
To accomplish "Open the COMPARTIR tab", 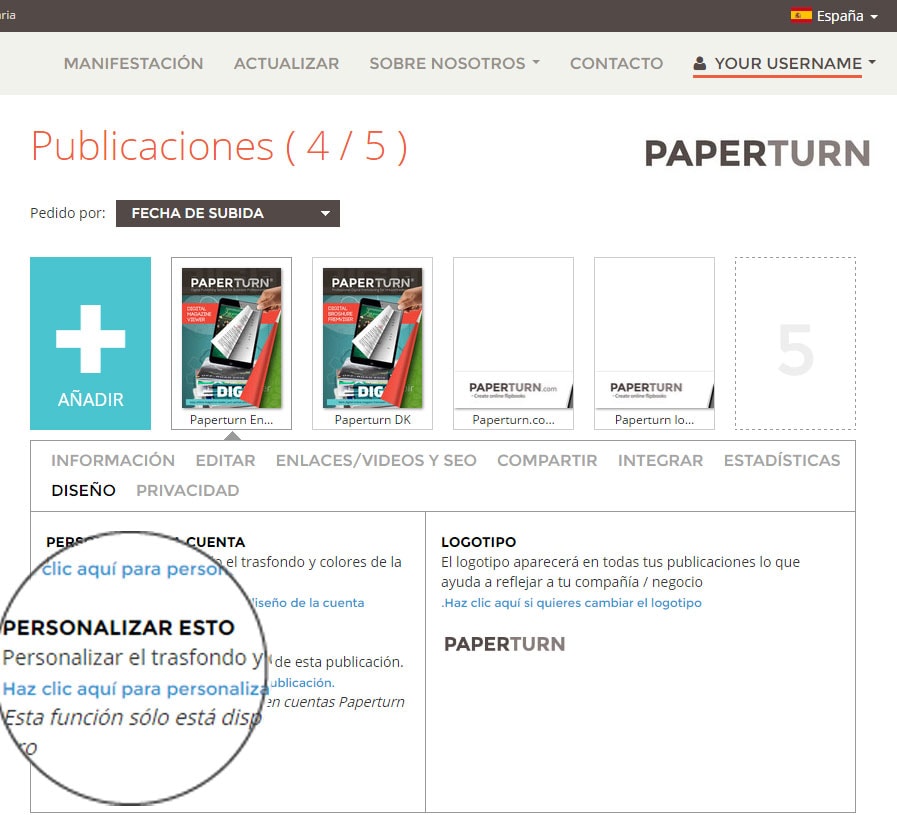I will pos(547,460).
